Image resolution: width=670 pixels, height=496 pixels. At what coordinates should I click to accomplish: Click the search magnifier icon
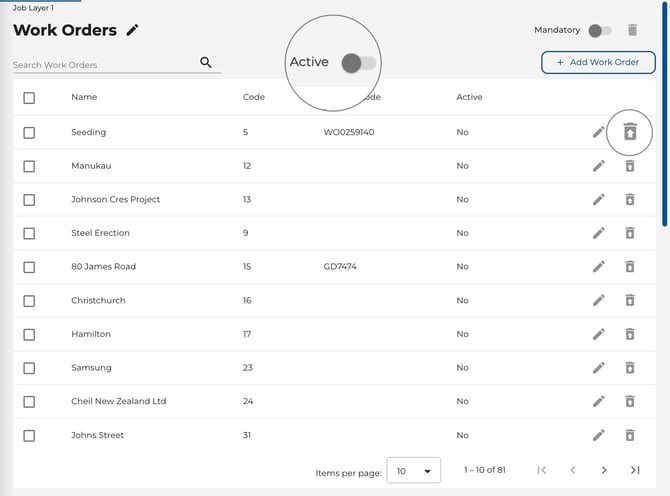206,62
